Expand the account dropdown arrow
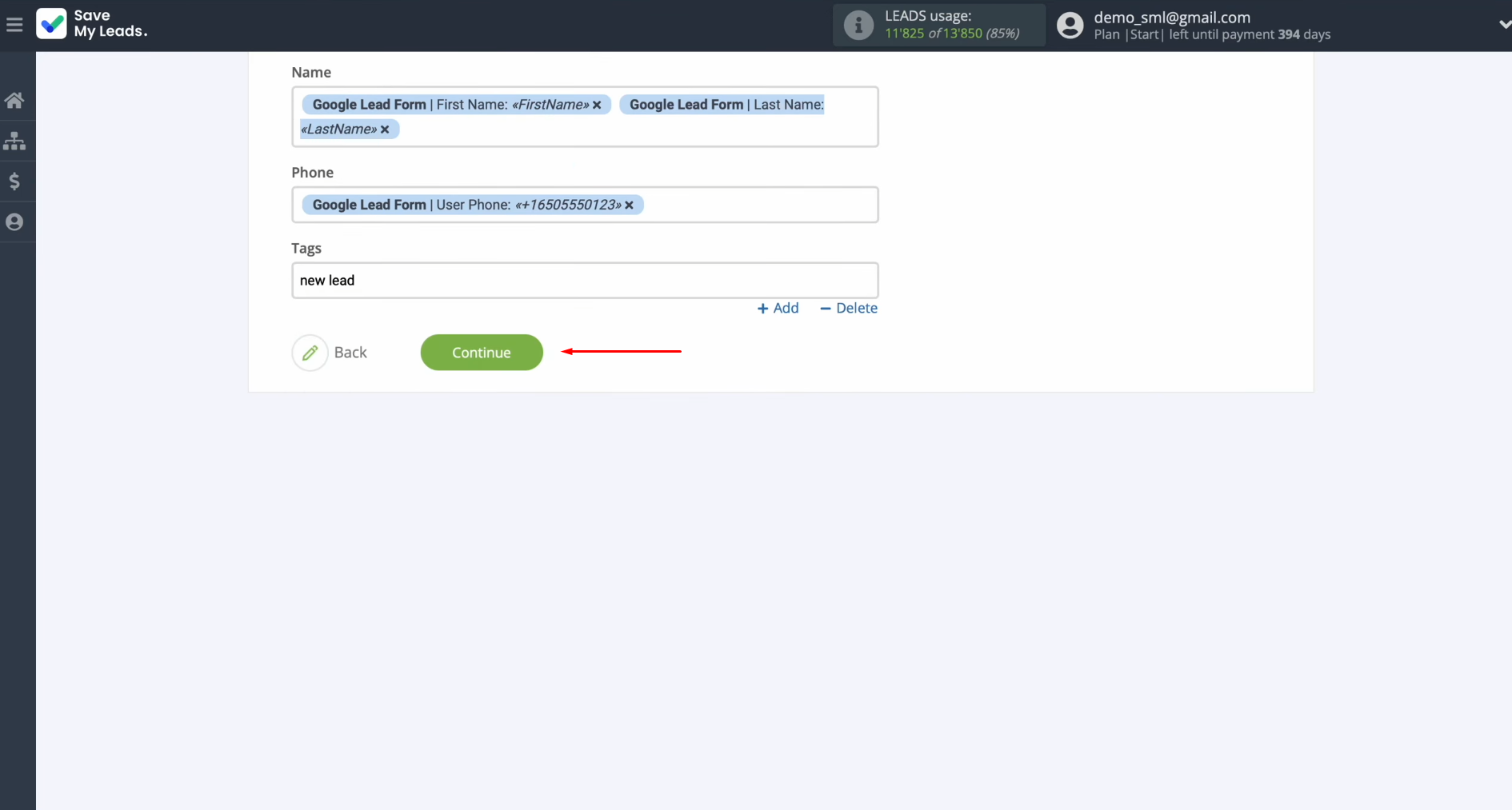Viewport: 1512px width, 810px height. coord(1504,25)
